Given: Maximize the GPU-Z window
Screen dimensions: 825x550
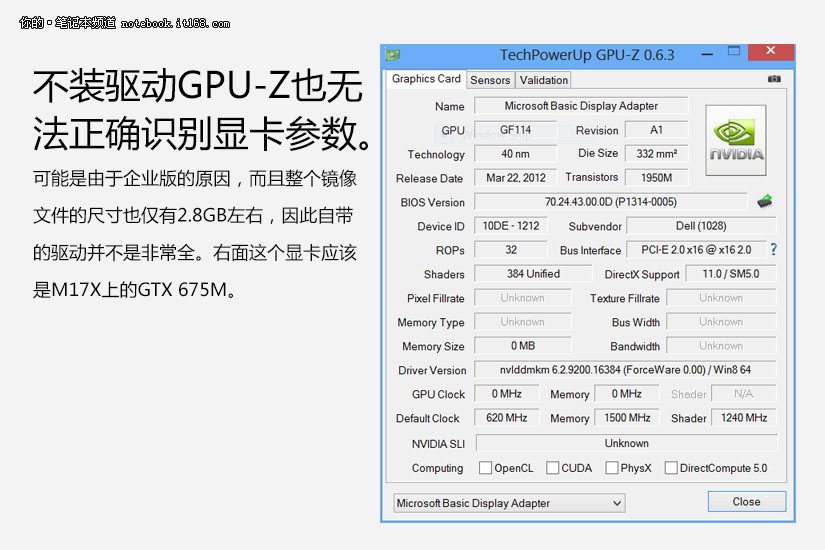Looking at the screenshot, I should point(734,52).
